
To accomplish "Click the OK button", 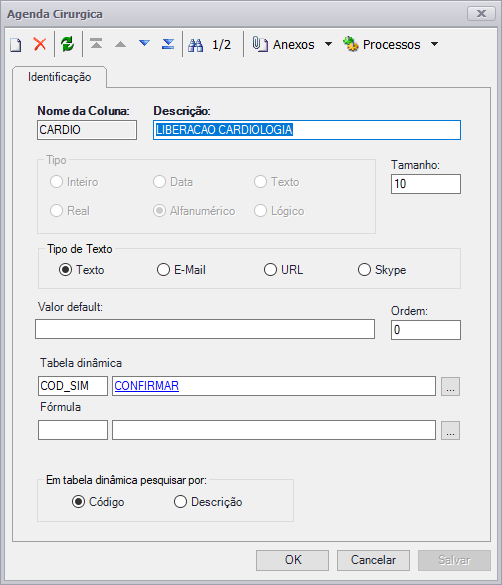I will [292, 560].
